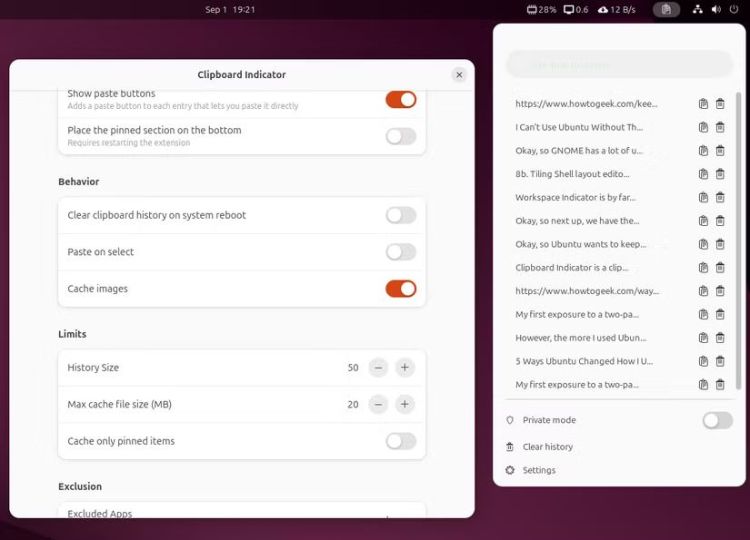Enable Private mode switch
The height and width of the screenshot is (540, 750).
717,420
